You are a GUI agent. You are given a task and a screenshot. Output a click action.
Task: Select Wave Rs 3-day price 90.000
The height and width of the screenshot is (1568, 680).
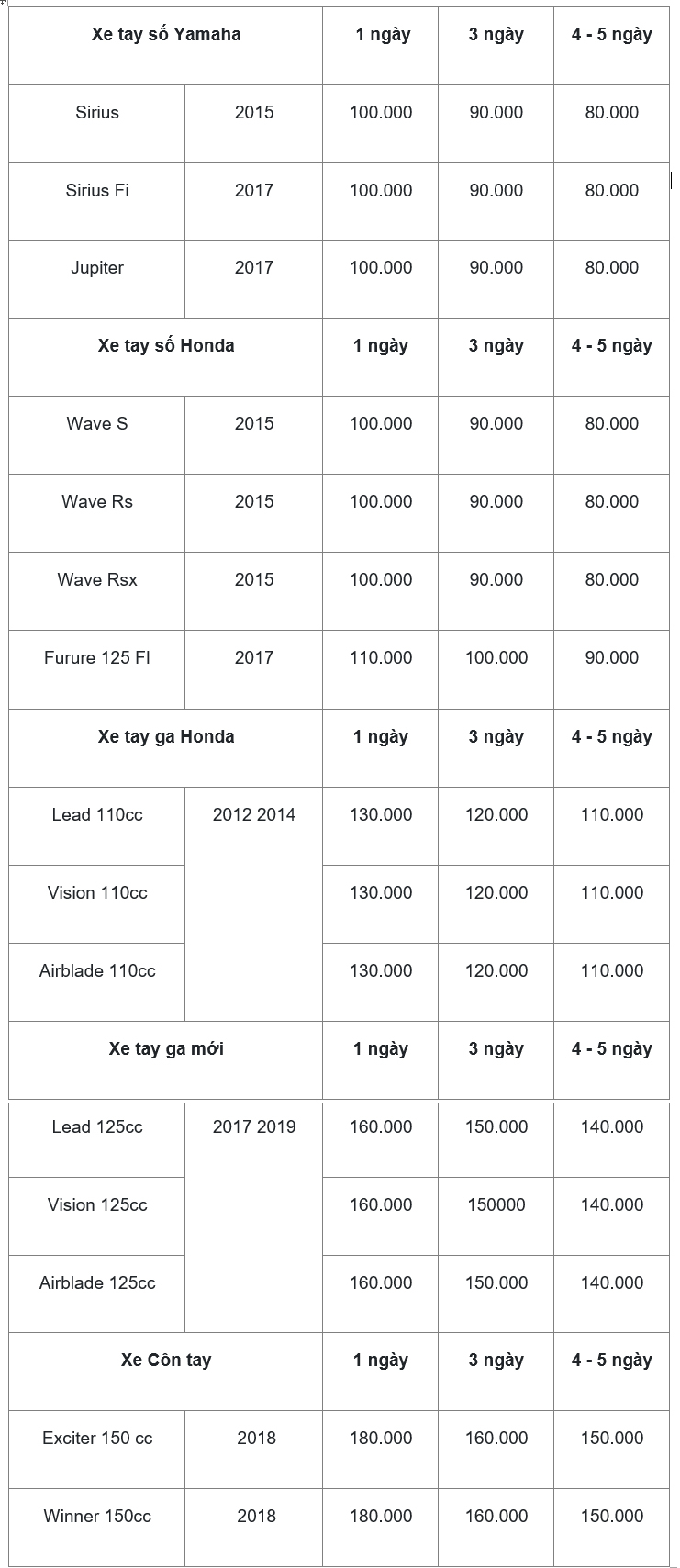(496, 513)
